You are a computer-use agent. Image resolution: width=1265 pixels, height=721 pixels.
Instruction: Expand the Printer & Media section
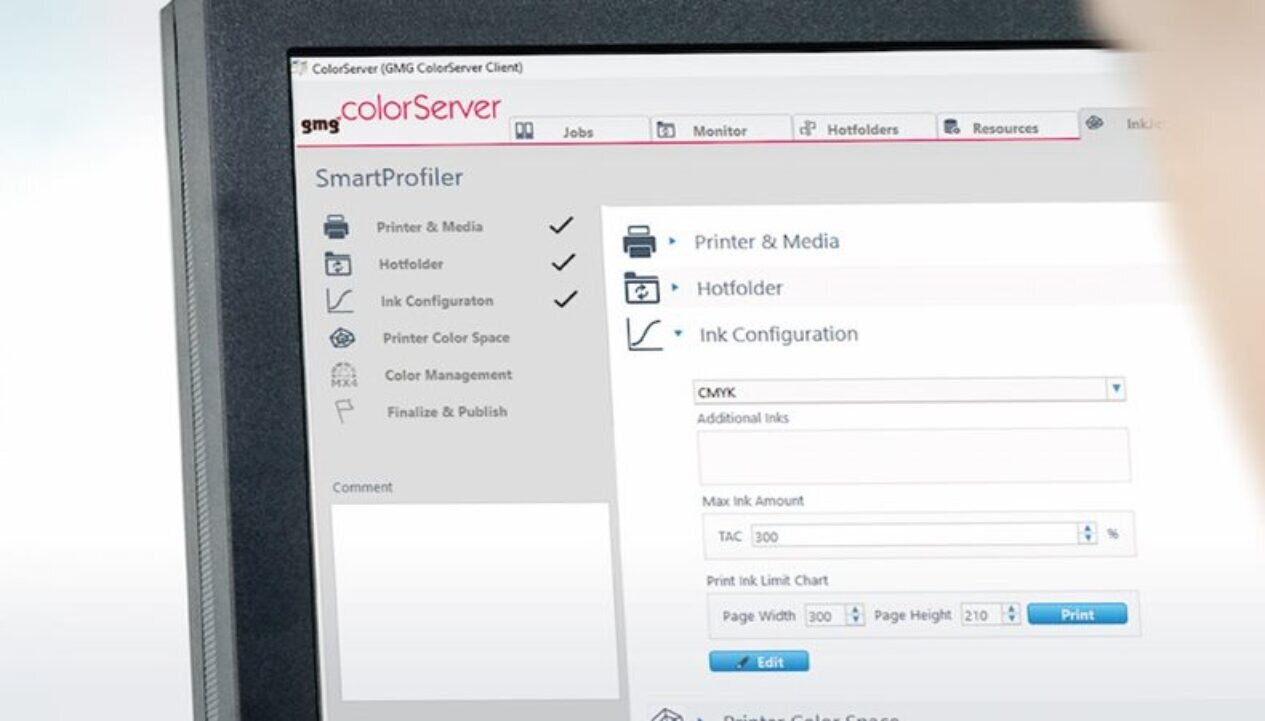point(673,241)
